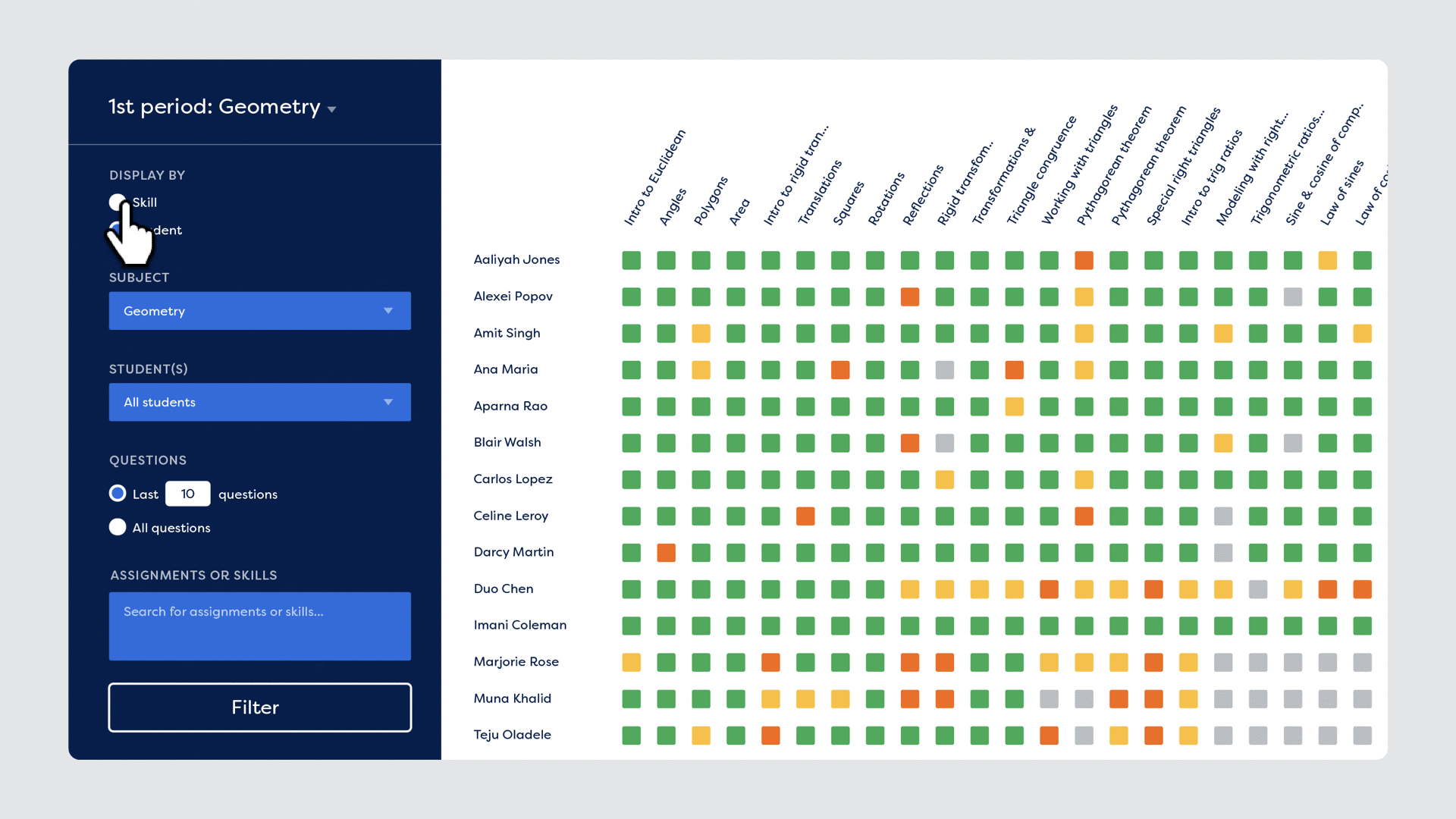The width and height of the screenshot is (1456, 819).
Task: Select student name Teju Oladele
Action: [512, 734]
